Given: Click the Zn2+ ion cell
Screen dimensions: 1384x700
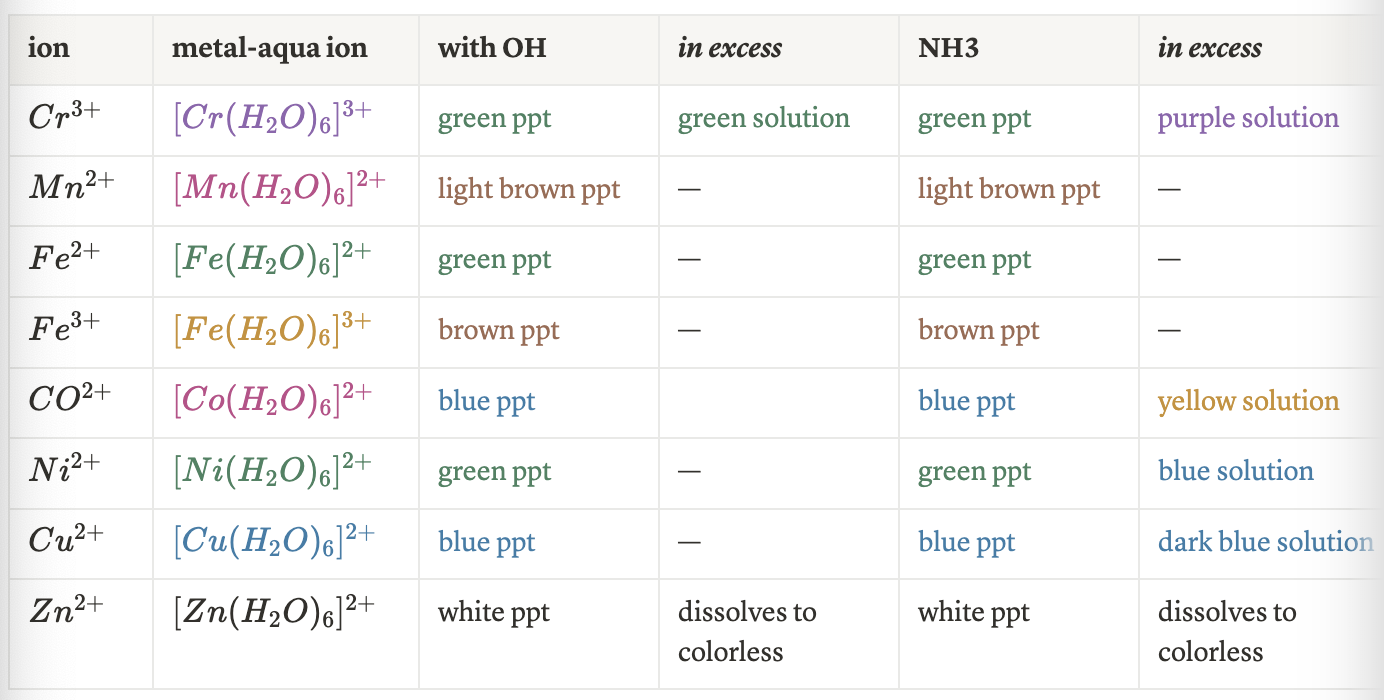Looking at the screenshot, I should [x=65, y=612].
